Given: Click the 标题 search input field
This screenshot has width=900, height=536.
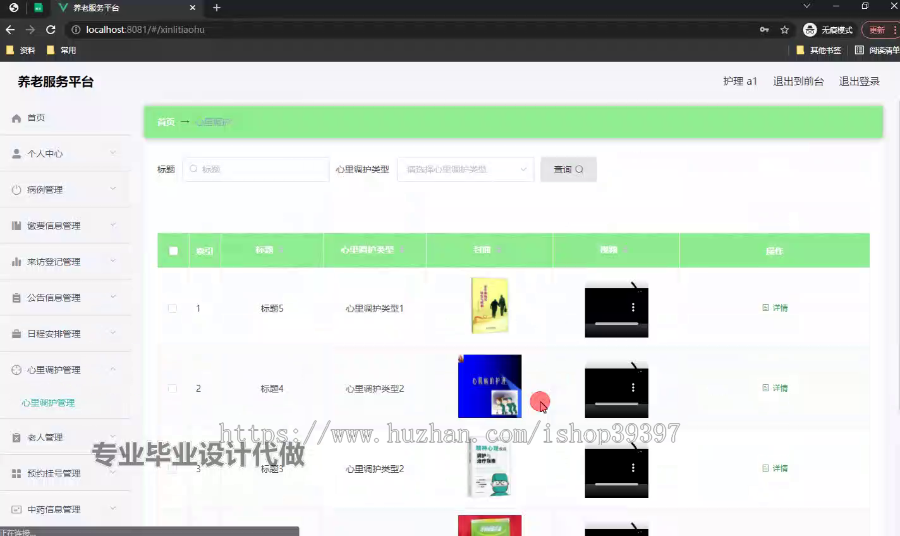Looking at the screenshot, I should tap(256, 169).
